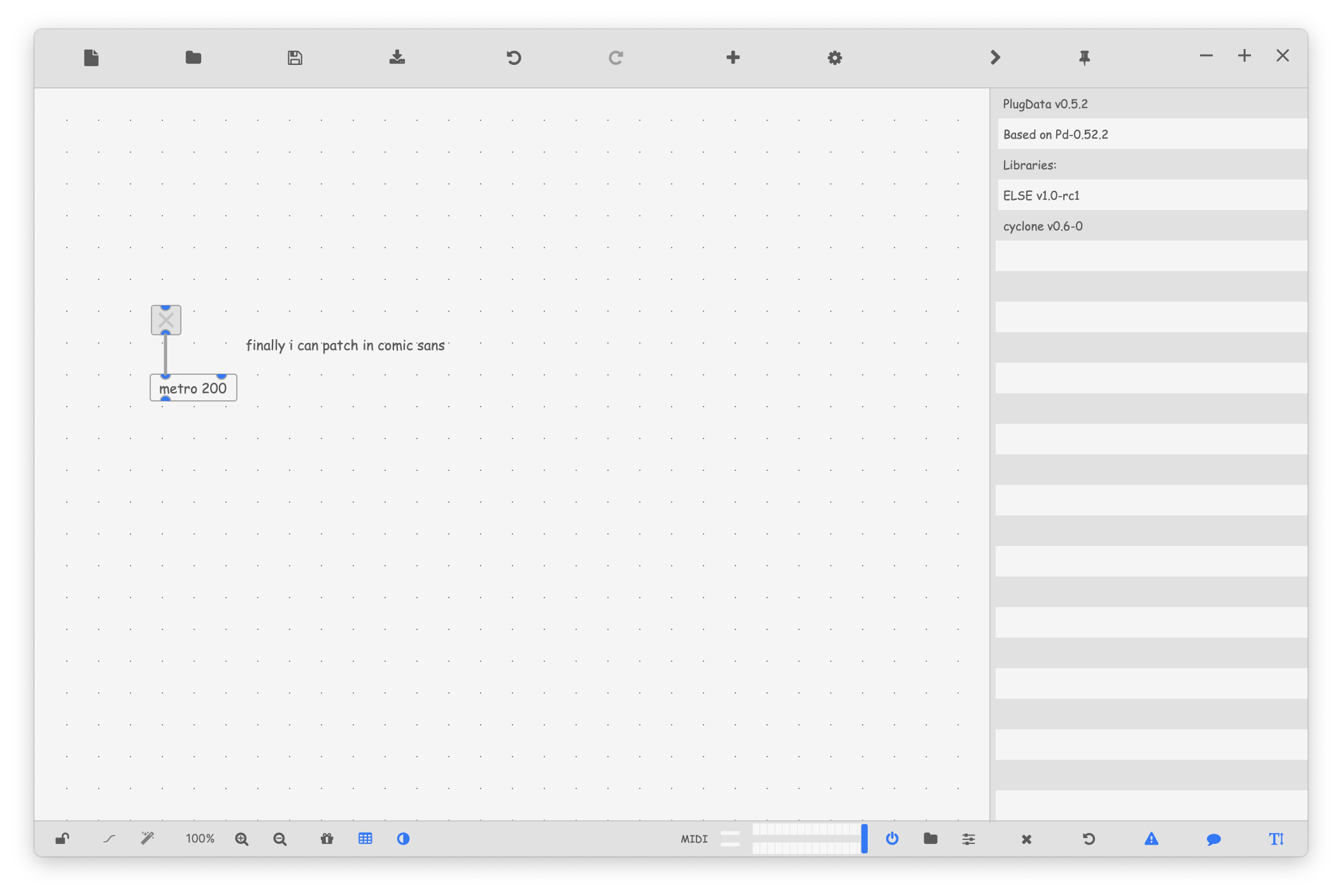Screen dimensions: 1342x896
Task: Toggle edit mode with the padlock icon
Action: coord(62,839)
